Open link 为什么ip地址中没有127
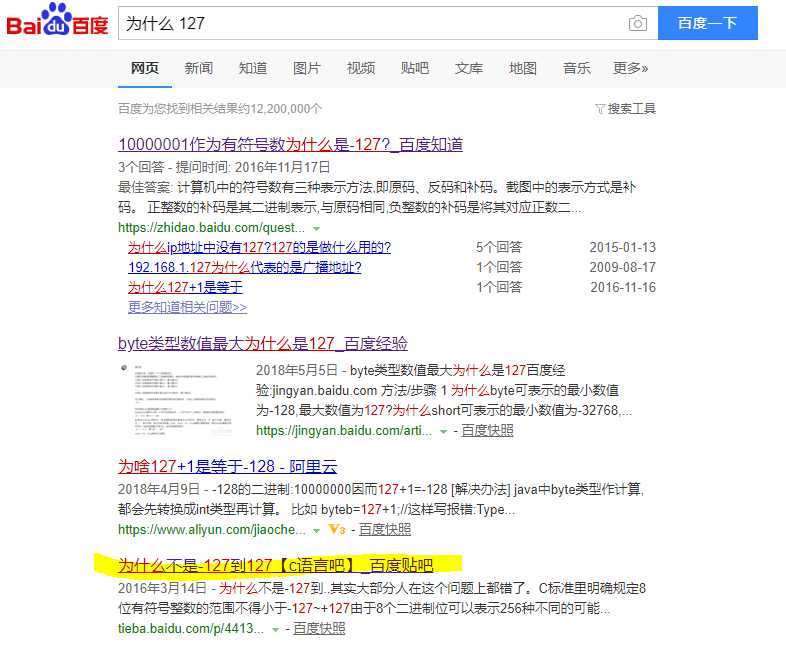Image resolution: width=786 pixels, height=650 pixels. 259,247
